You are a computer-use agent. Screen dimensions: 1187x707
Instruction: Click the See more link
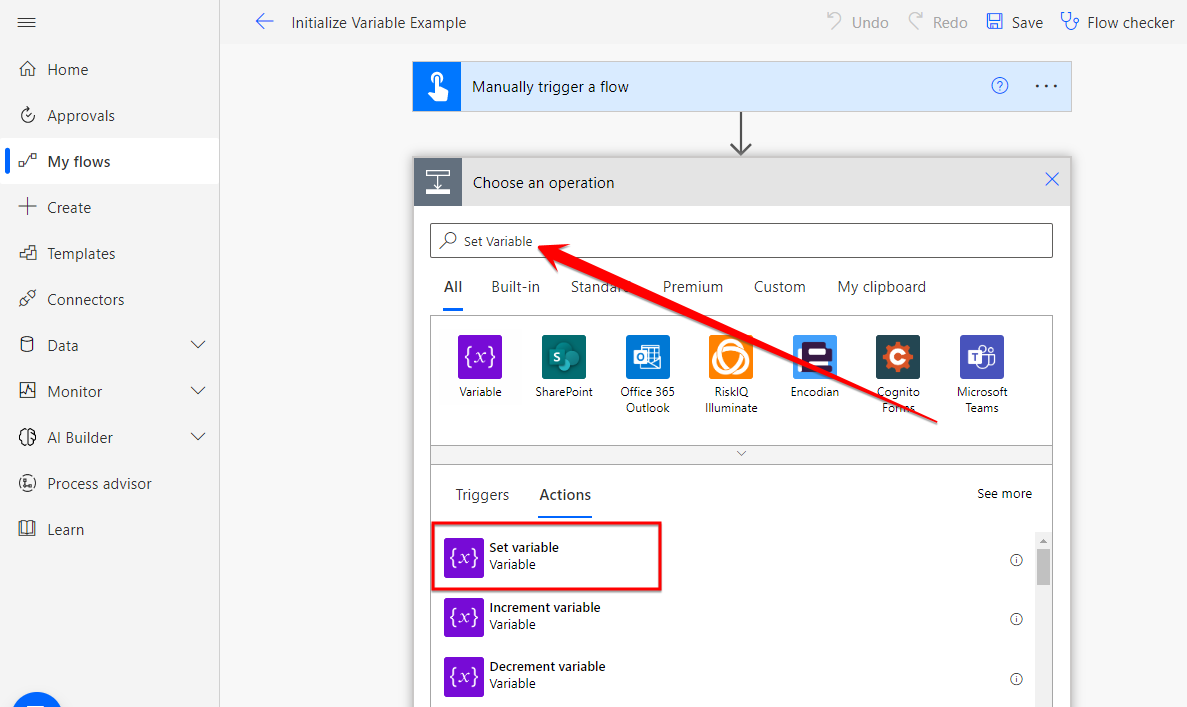coord(1004,494)
